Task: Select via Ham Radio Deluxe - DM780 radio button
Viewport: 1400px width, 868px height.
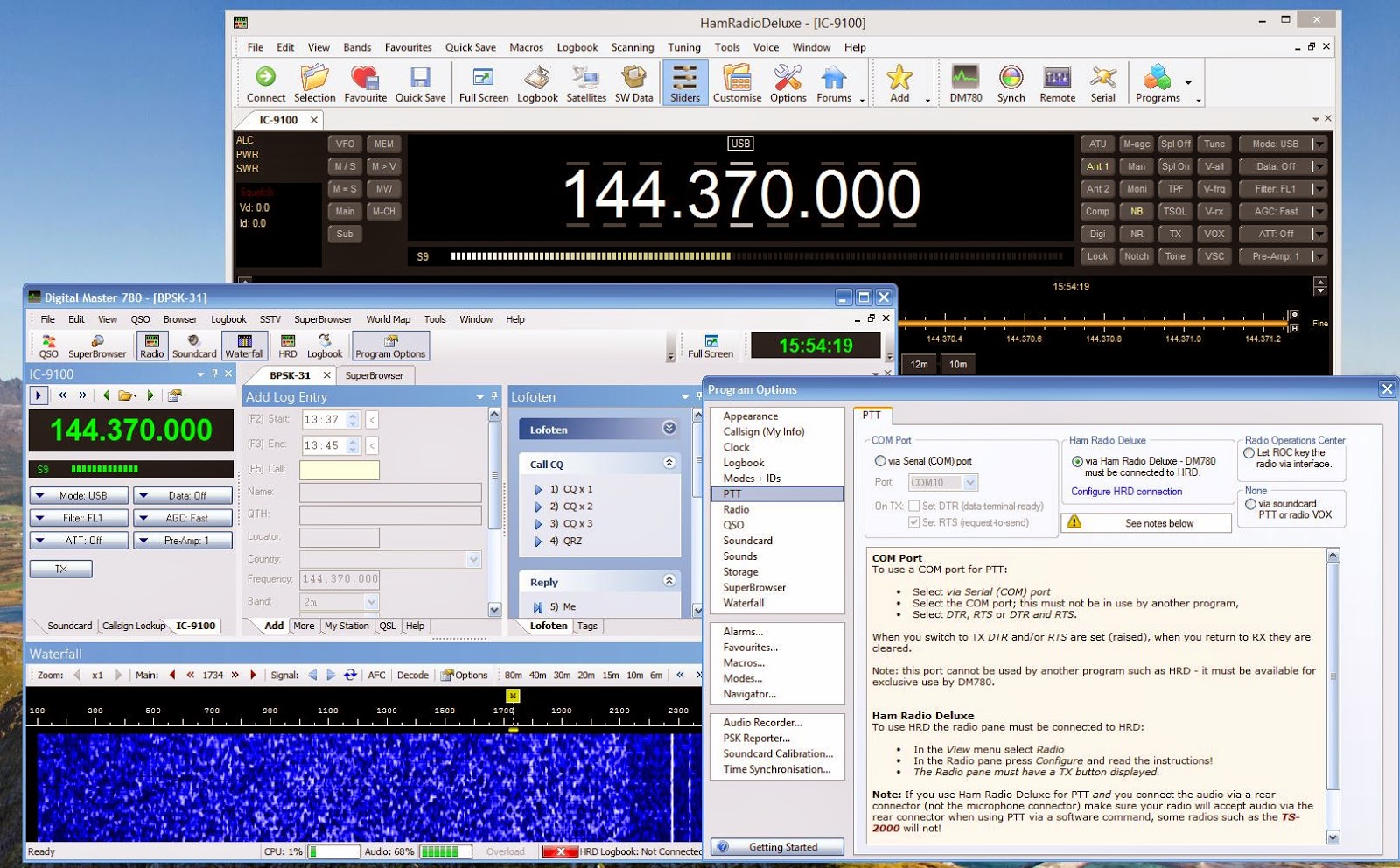Action: click(1077, 461)
